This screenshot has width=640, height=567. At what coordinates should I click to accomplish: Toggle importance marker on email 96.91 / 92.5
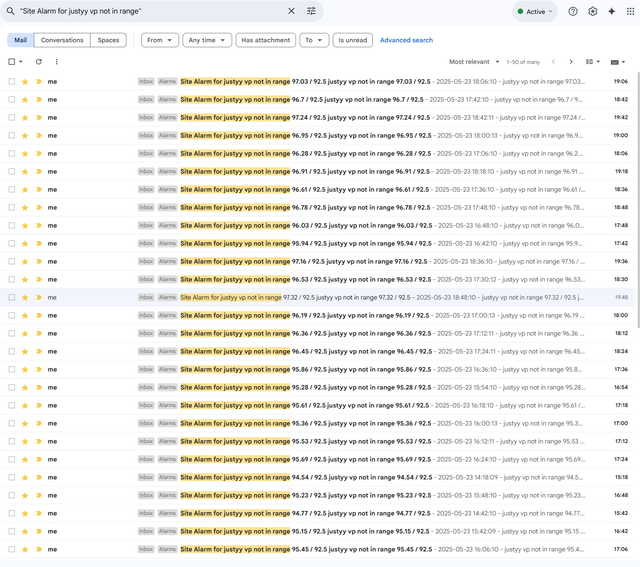(x=39, y=171)
